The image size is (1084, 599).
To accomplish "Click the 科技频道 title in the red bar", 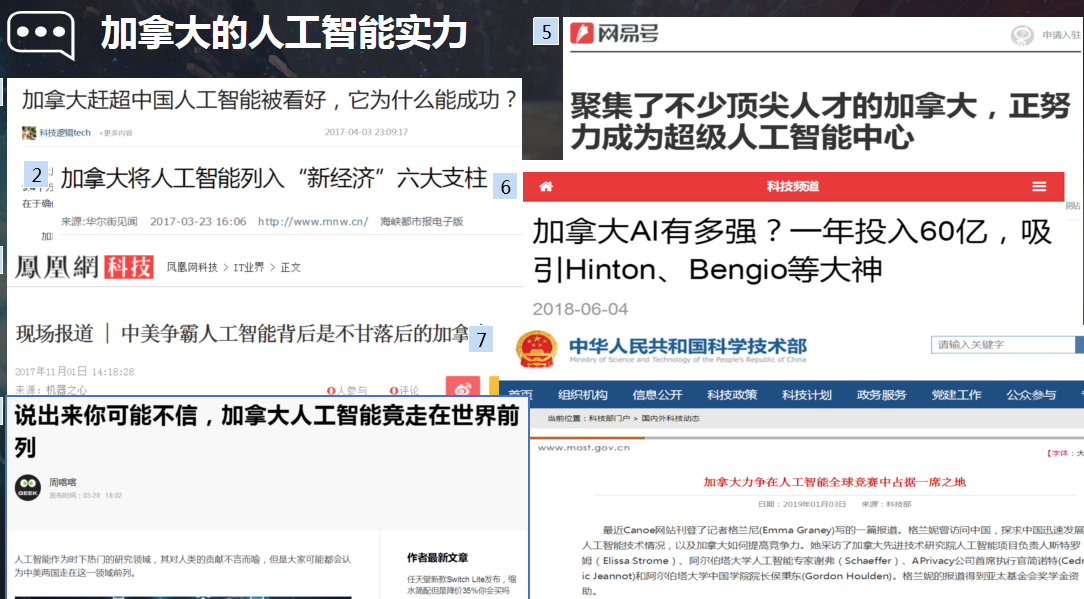I will tap(792, 187).
